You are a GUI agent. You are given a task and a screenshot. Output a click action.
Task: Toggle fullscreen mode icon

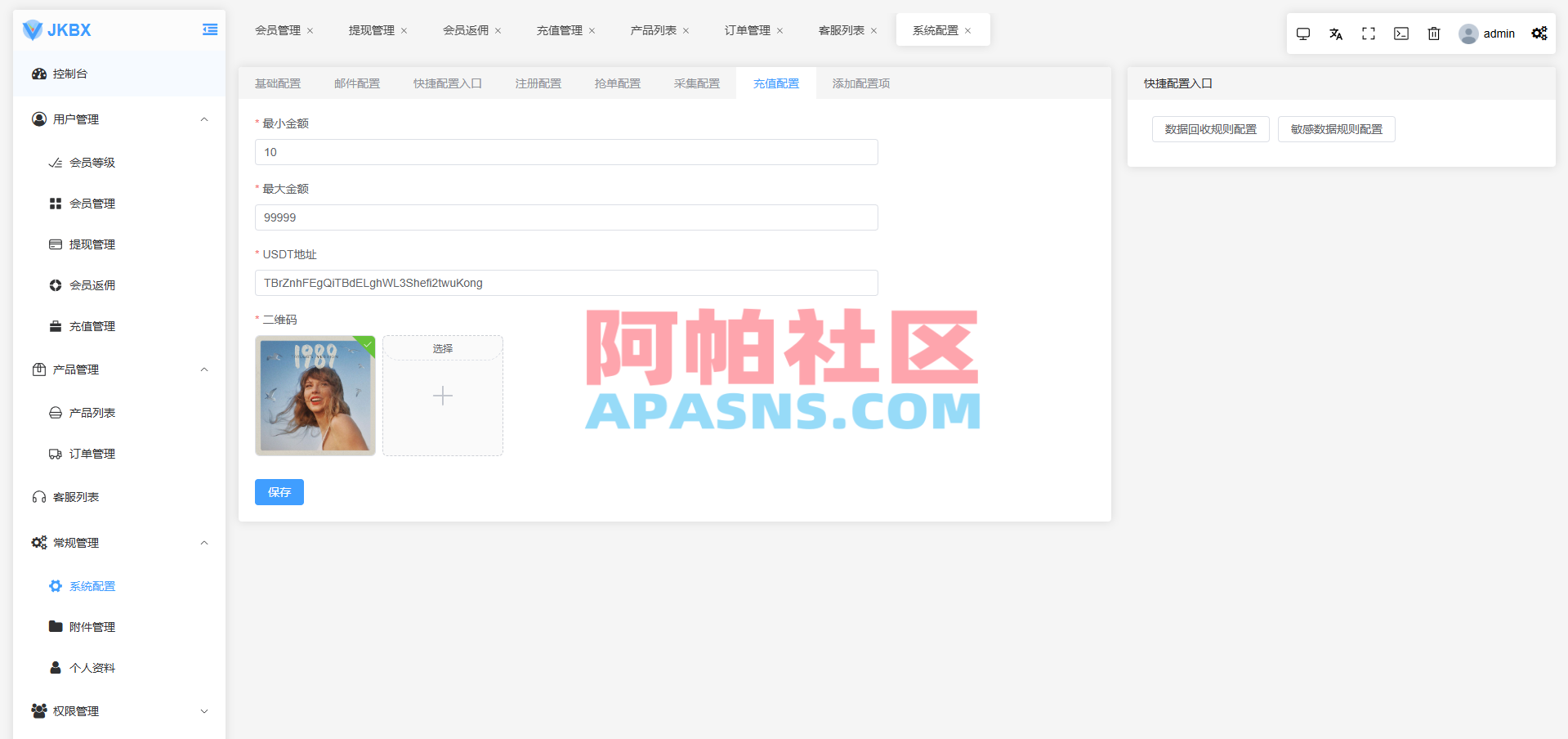pos(1369,34)
